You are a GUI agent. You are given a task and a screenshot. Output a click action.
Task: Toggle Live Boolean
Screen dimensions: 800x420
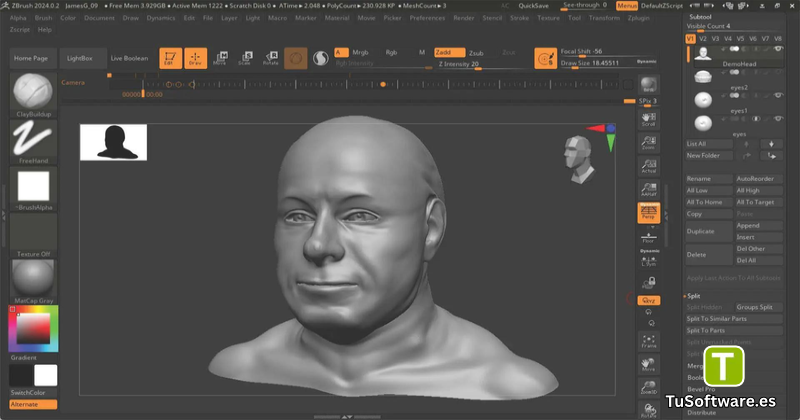[129, 58]
